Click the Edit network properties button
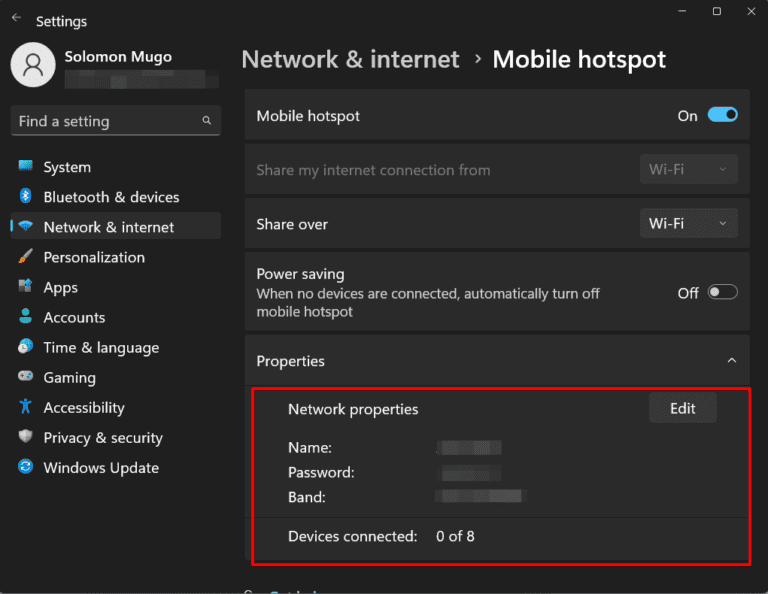 [682, 408]
